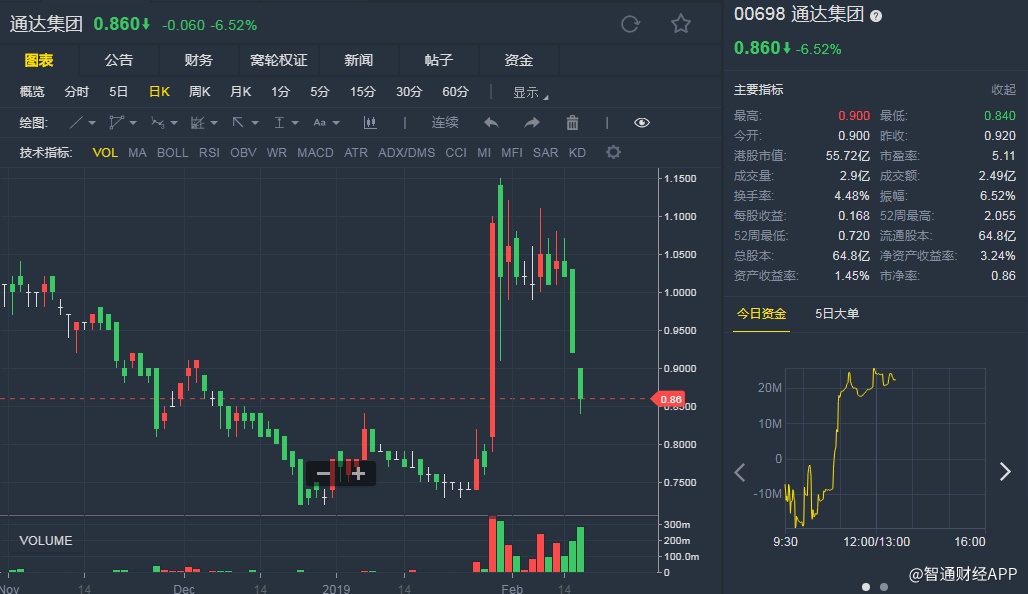Switch chart to 60分 interval
1028x594 pixels.
click(455, 92)
